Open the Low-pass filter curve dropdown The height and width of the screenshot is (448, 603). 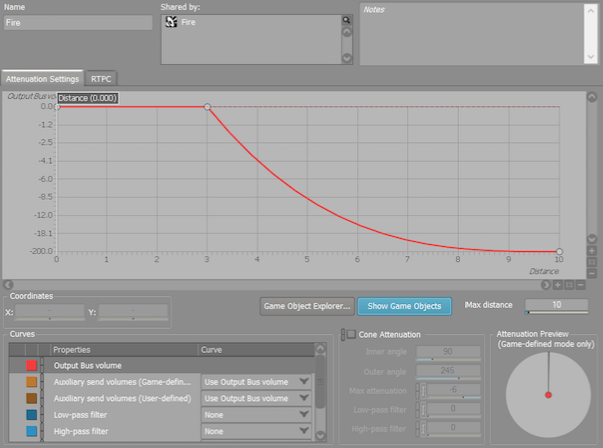tap(256, 415)
